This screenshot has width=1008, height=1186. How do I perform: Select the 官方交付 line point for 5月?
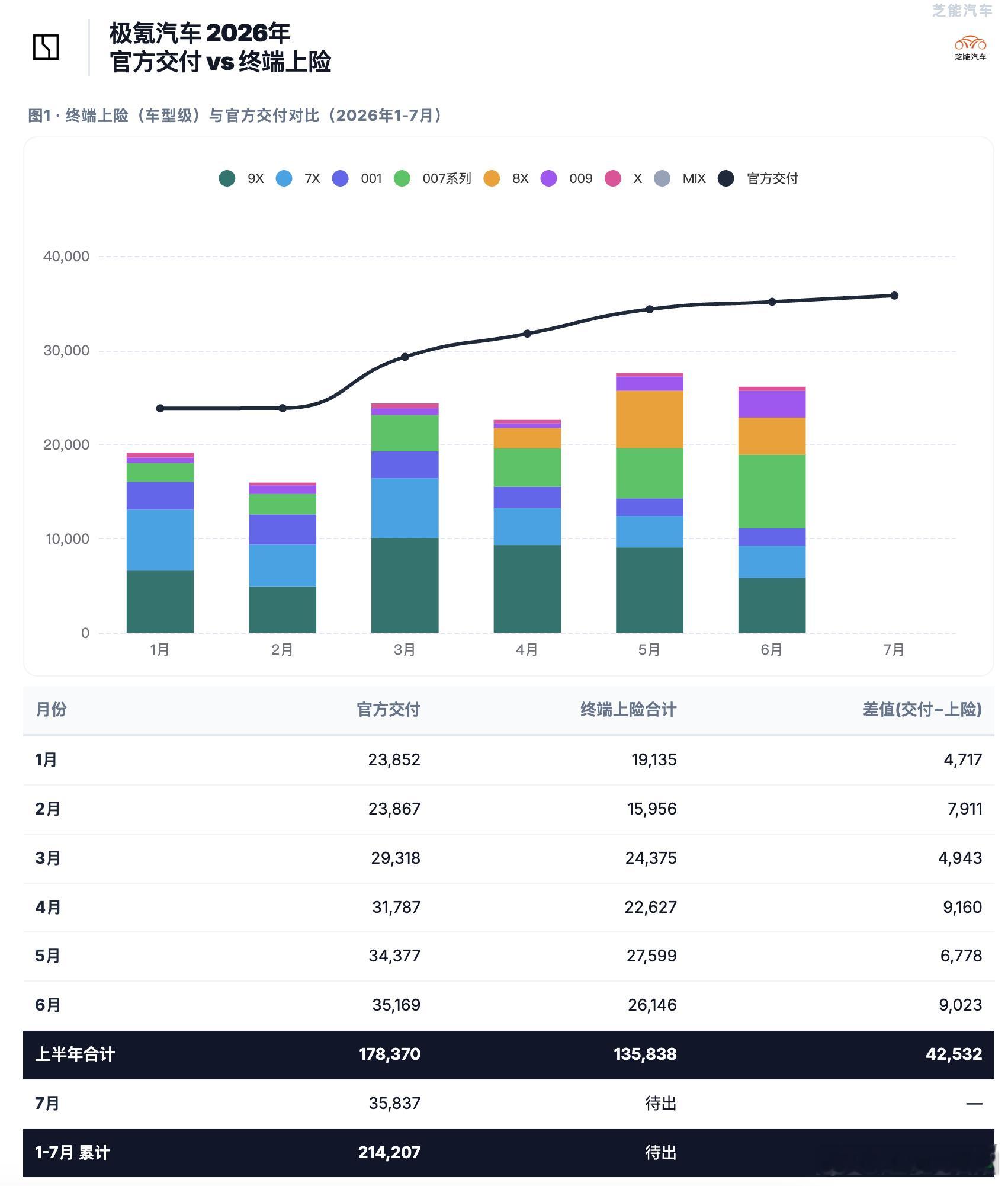click(x=650, y=309)
